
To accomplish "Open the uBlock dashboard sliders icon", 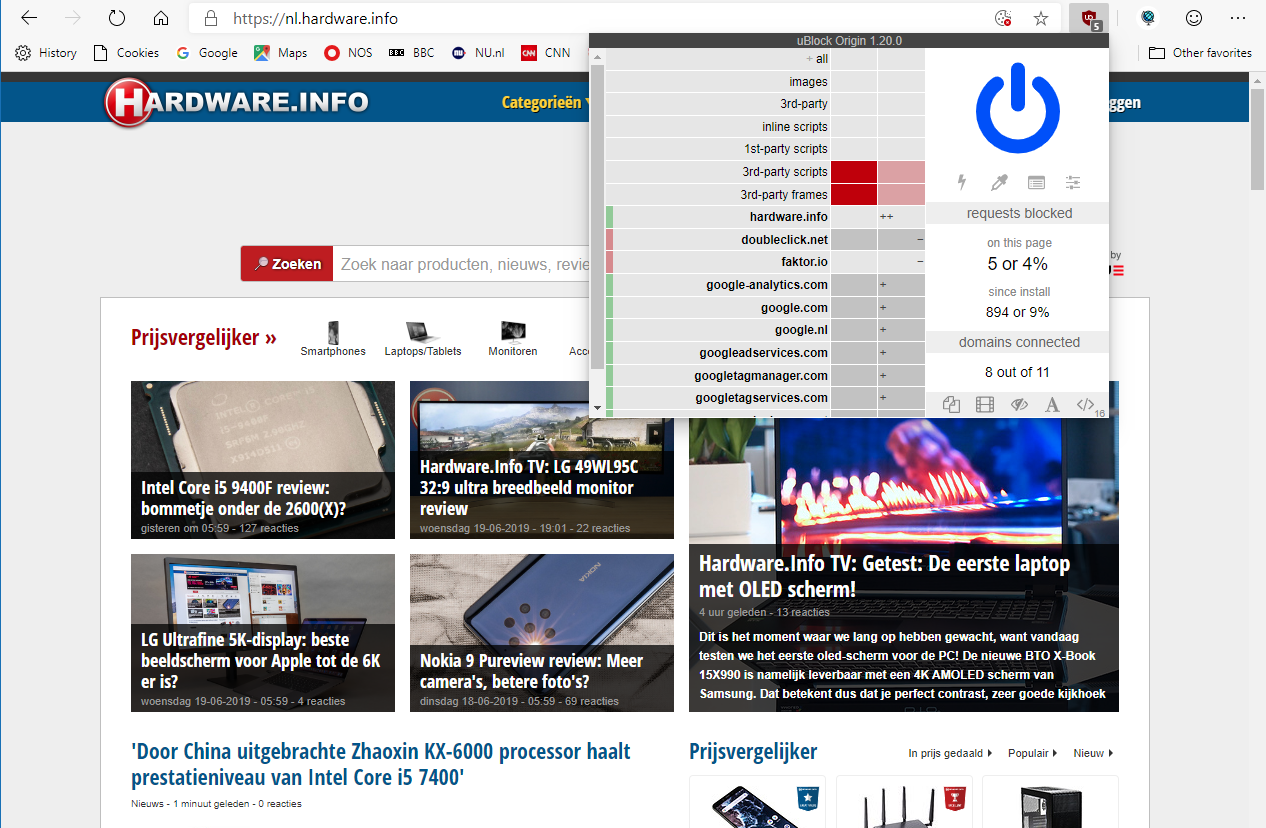I will pos(1073,182).
